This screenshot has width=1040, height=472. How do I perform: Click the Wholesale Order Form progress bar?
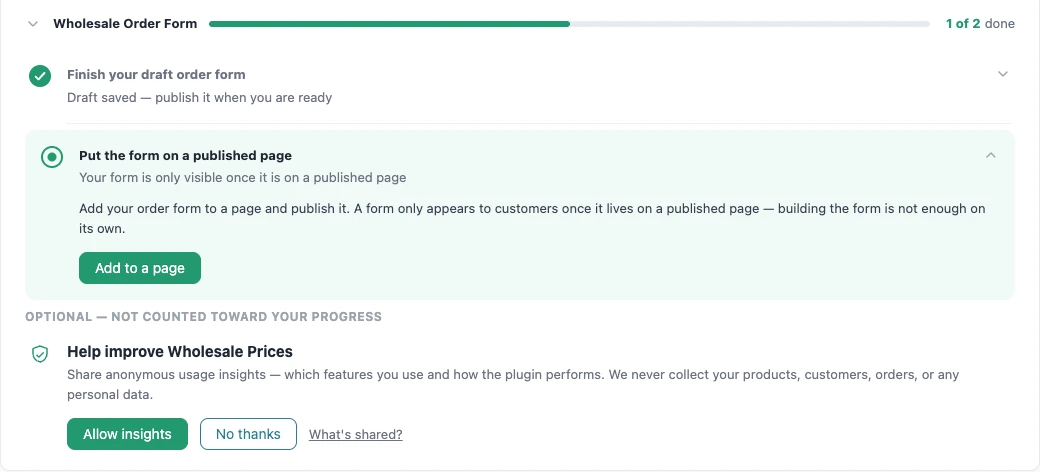coord(569,24)
